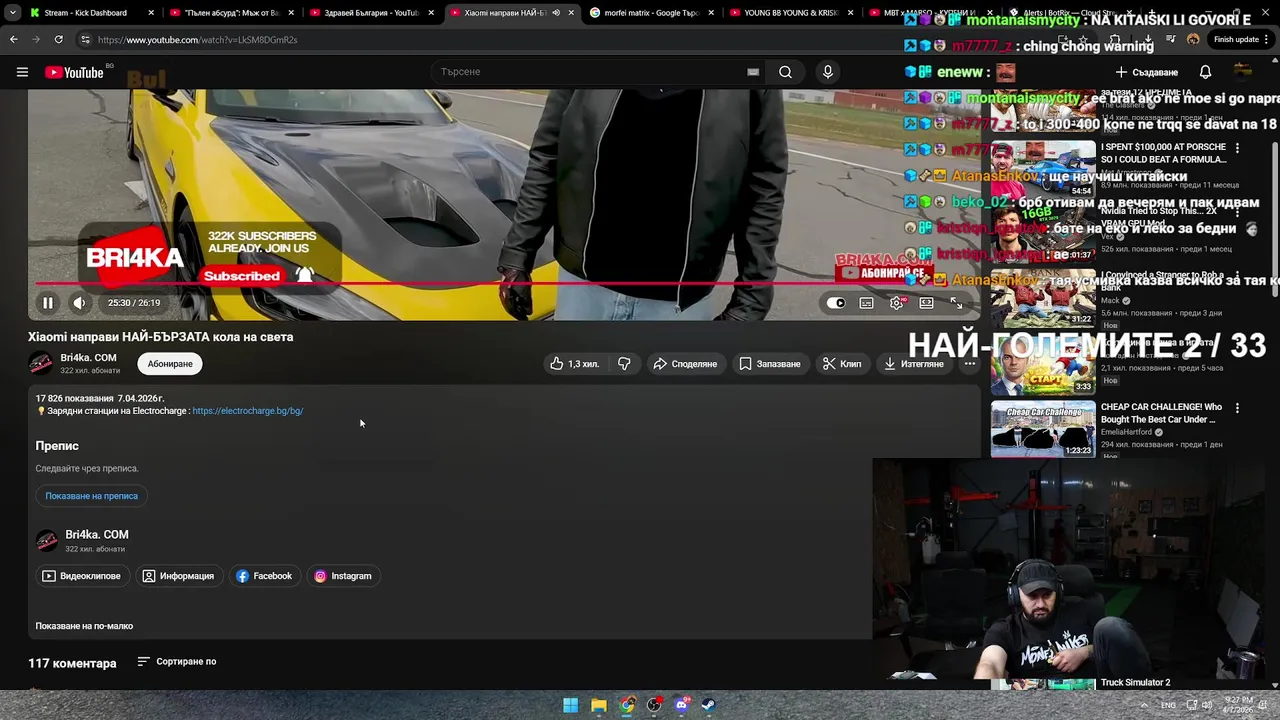This screenshot has width=1280, height=720.
Task: Open the YouTube hamburger guide menu
Action: (22, 72)
